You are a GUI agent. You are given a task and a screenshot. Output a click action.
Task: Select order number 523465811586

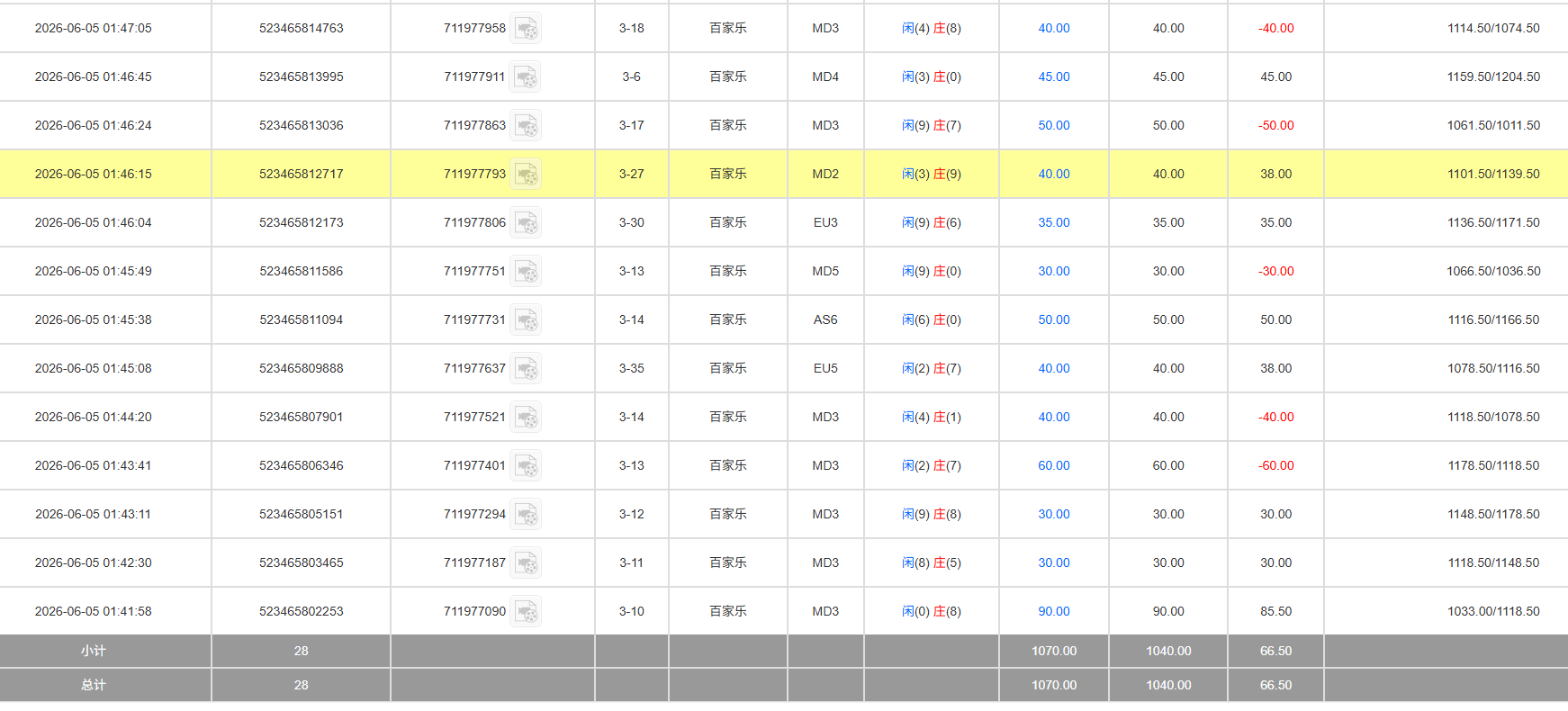(x=302, y=271)
